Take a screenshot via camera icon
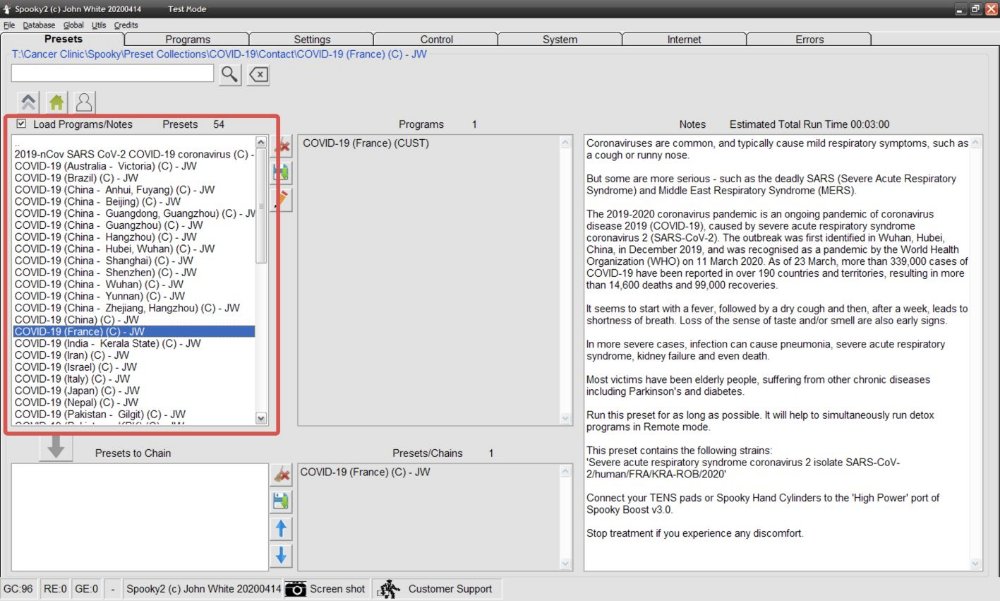The image size is (1000, 601). coord(296,589)
